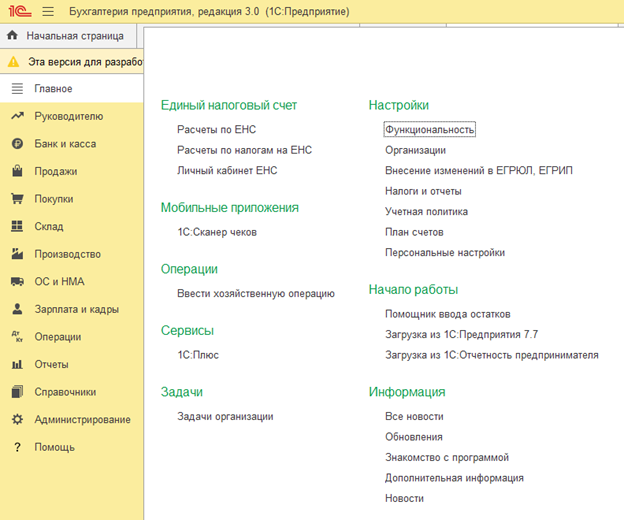The image size is (624, 520).
Task: Go to the Покупки section
Action: [72, 199]
